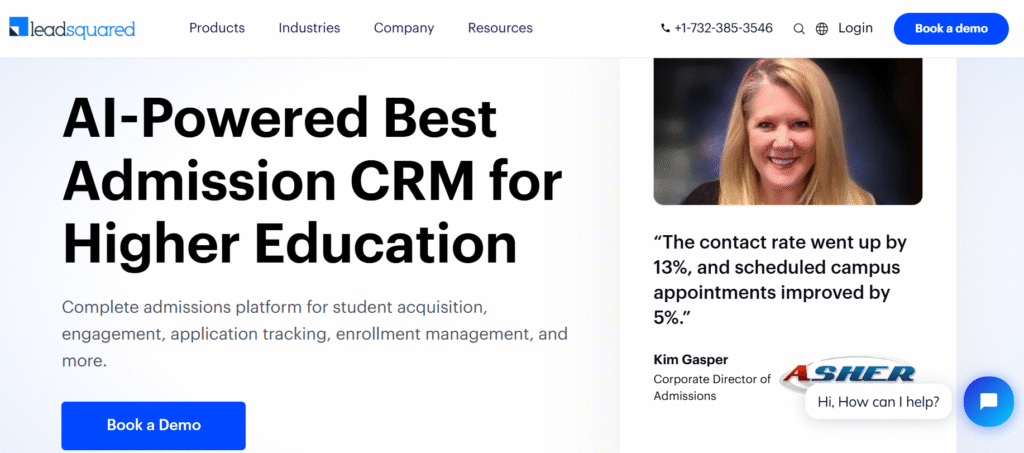Viewport: 1024px width, 453px height.
Task: Click the LeadSquared logo
Action: pos(72,28)
